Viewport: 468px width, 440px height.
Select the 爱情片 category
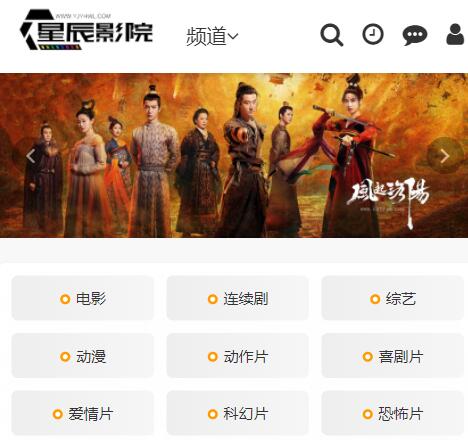coord(83,413)
